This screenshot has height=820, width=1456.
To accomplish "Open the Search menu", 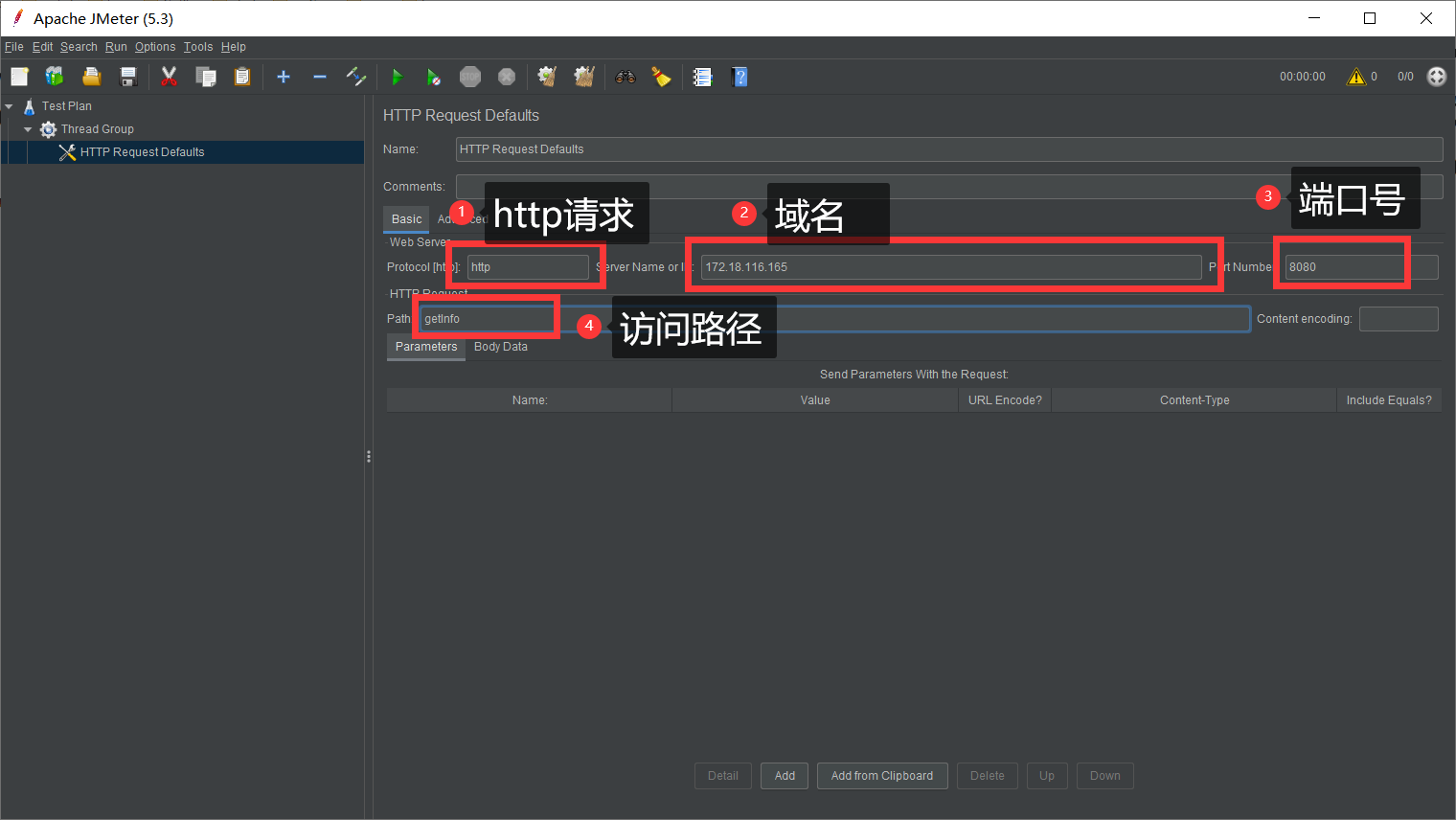I will click(x=79, y=47).
